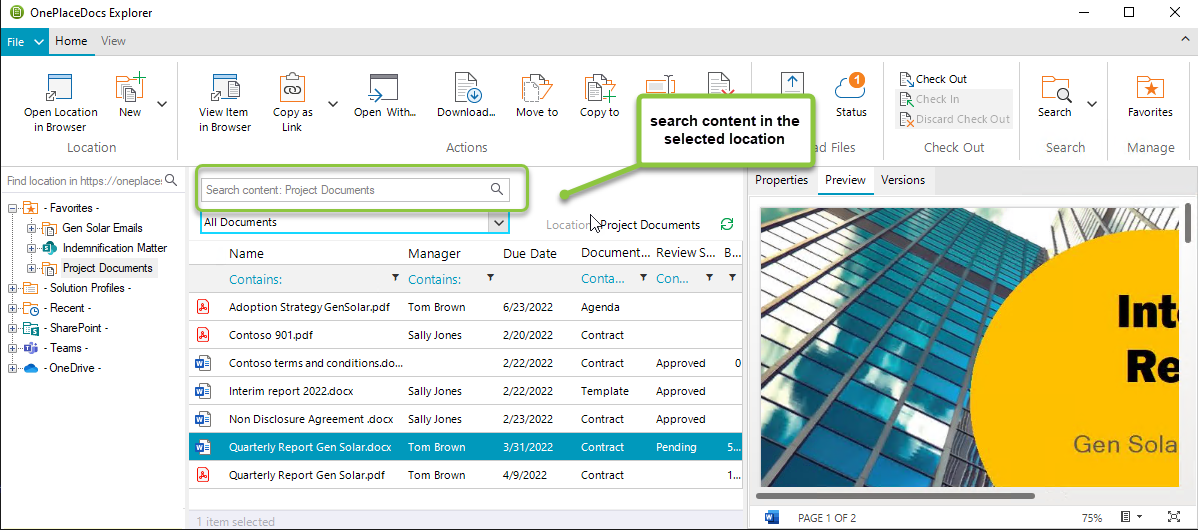Expand the Copy as Link dropdown arrow
The image size is (1198, 530).
[x=333, y=104]
